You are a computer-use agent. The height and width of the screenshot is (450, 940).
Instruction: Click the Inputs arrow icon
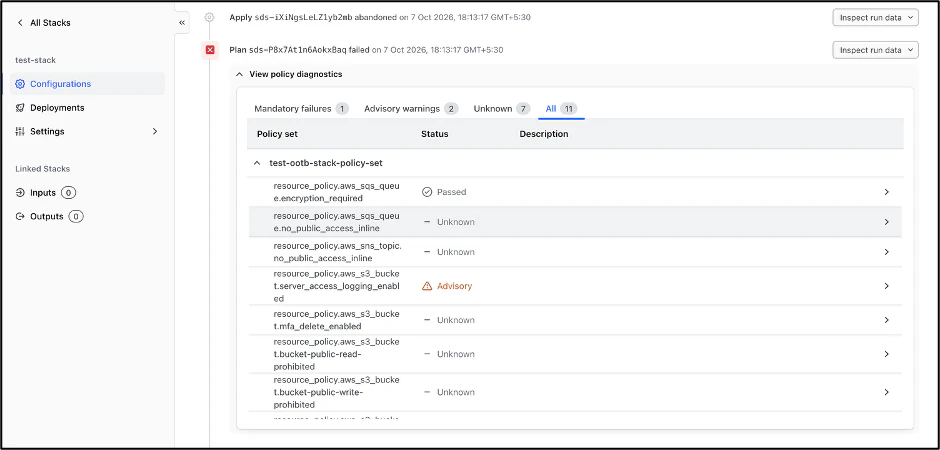tap(20, 193)
